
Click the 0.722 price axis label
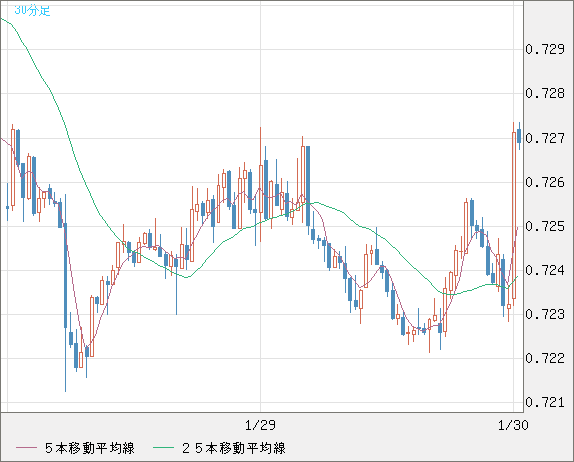point(545,358)
